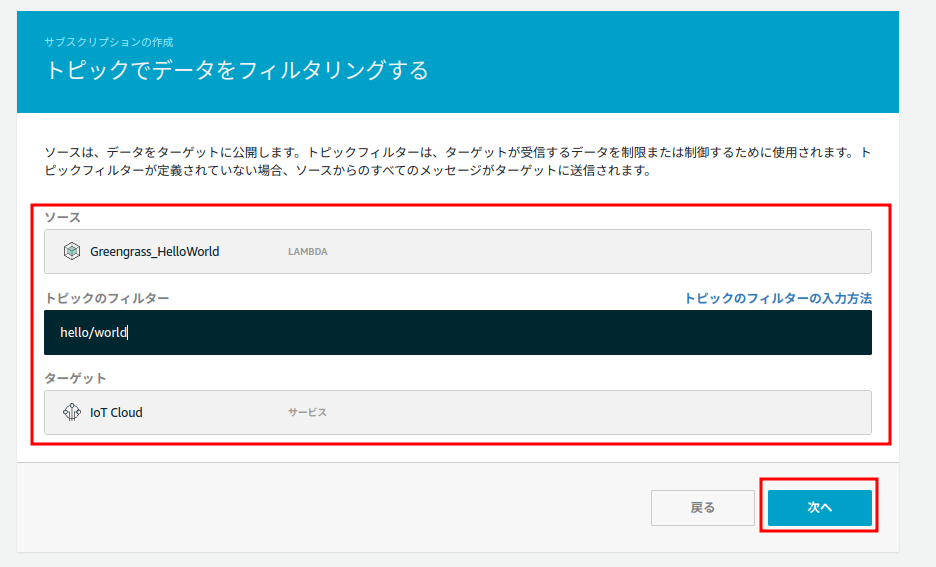The height and width of the screenshot is (567, 936).
Task: Click the LAMBDA type label
Action: click(308, 252)
